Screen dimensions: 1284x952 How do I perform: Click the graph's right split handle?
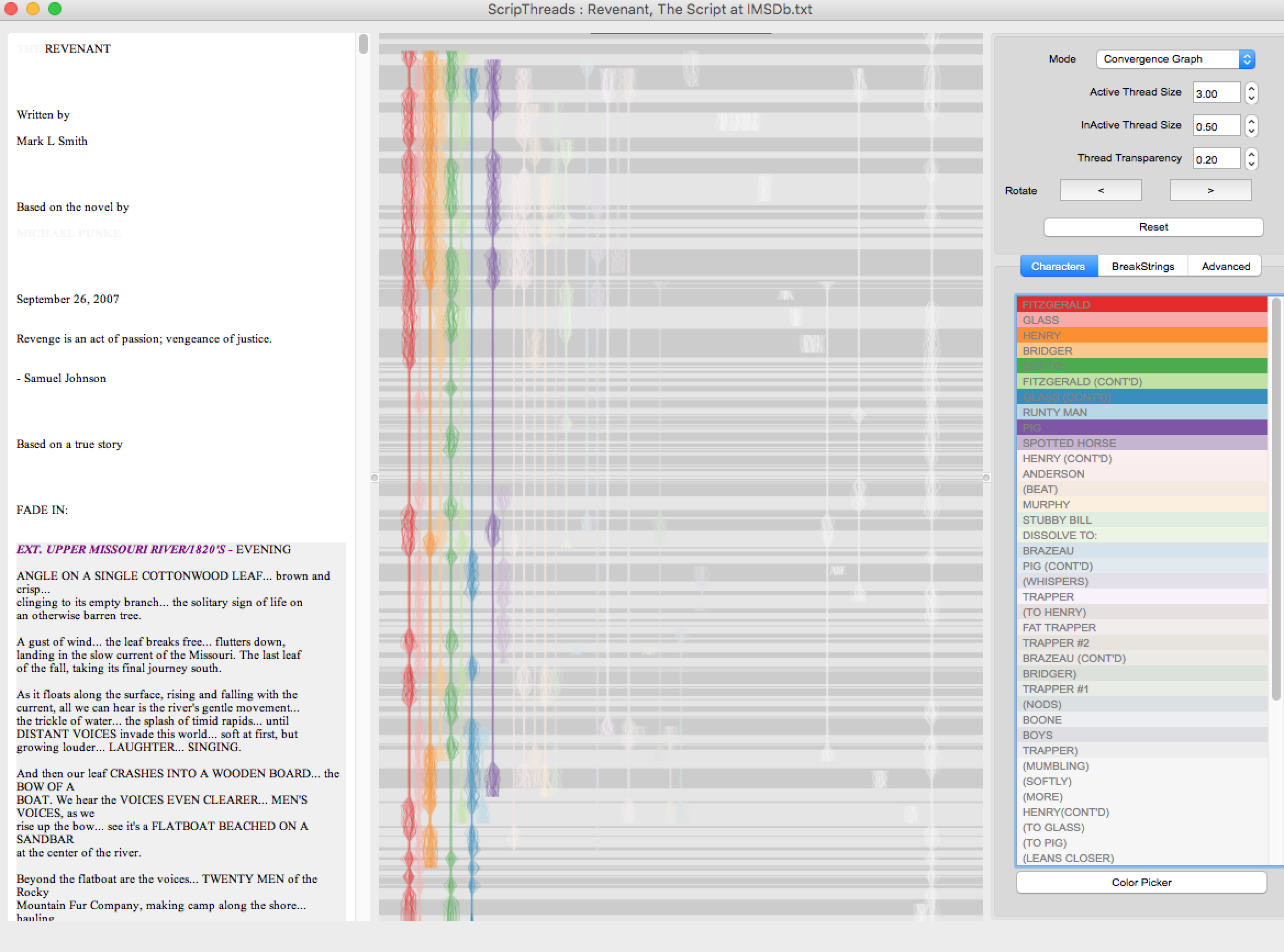(987, 478)
